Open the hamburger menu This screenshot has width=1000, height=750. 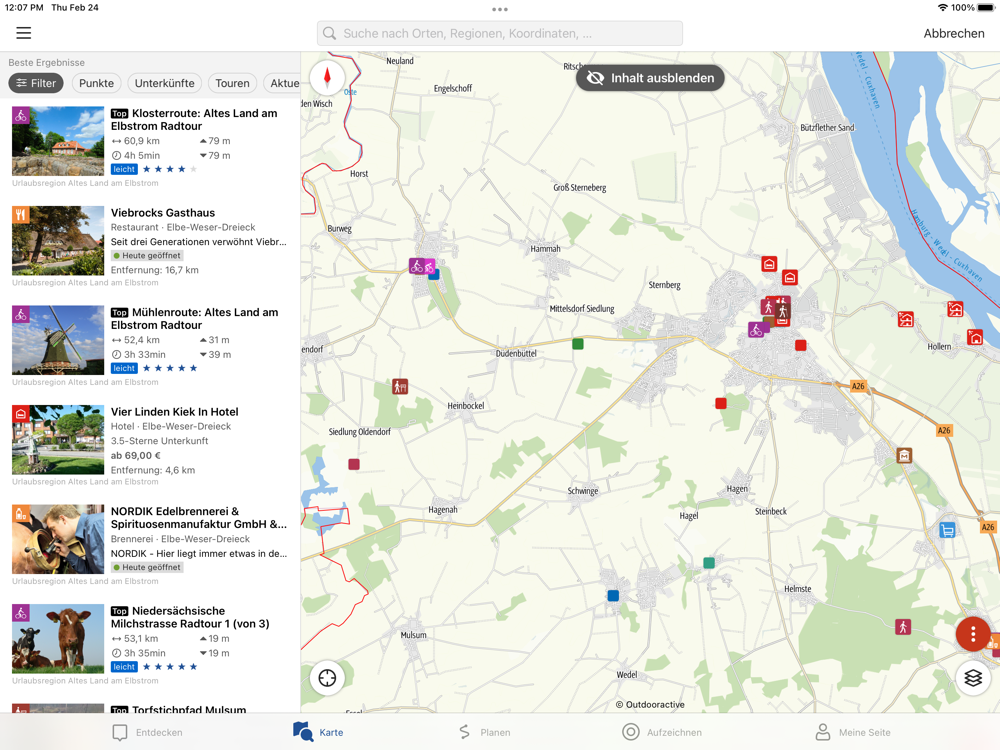click(x=24, y=33)
